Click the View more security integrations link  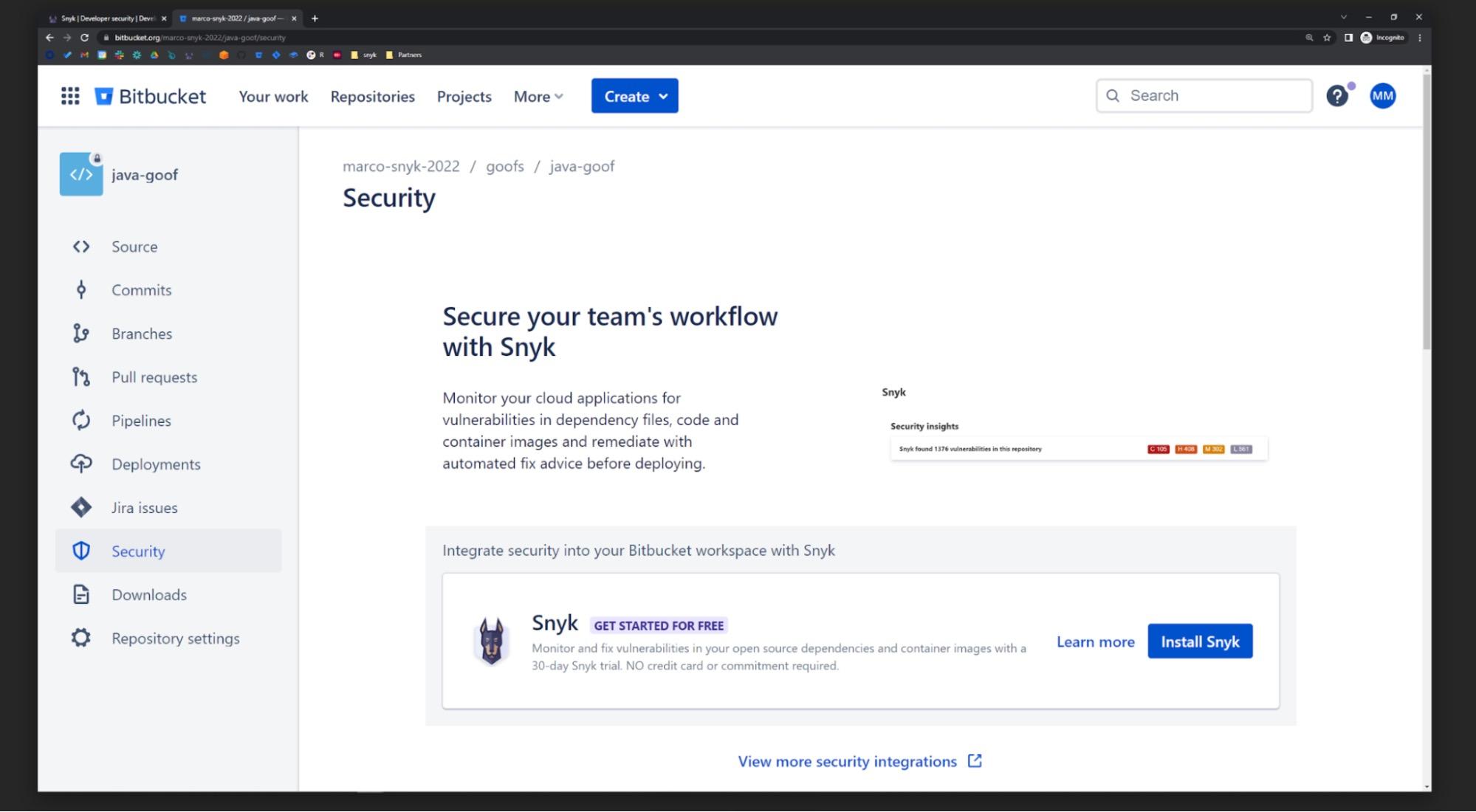click(859, 761)
